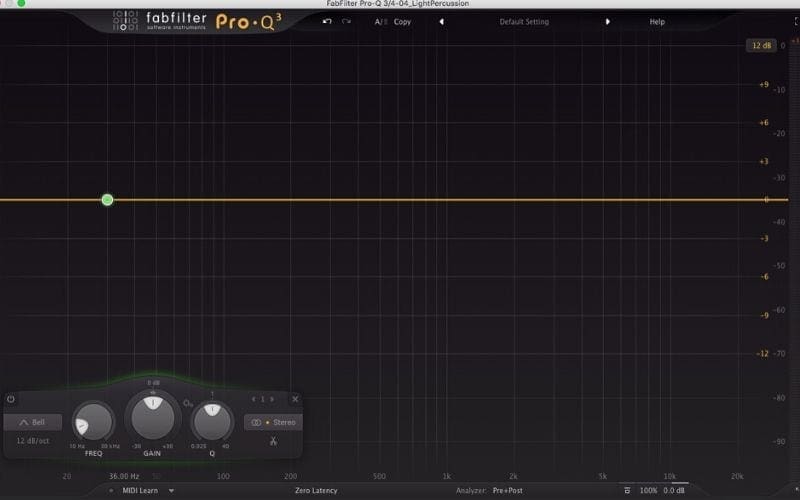Select the green EQ band 1 node

point(107,199)
